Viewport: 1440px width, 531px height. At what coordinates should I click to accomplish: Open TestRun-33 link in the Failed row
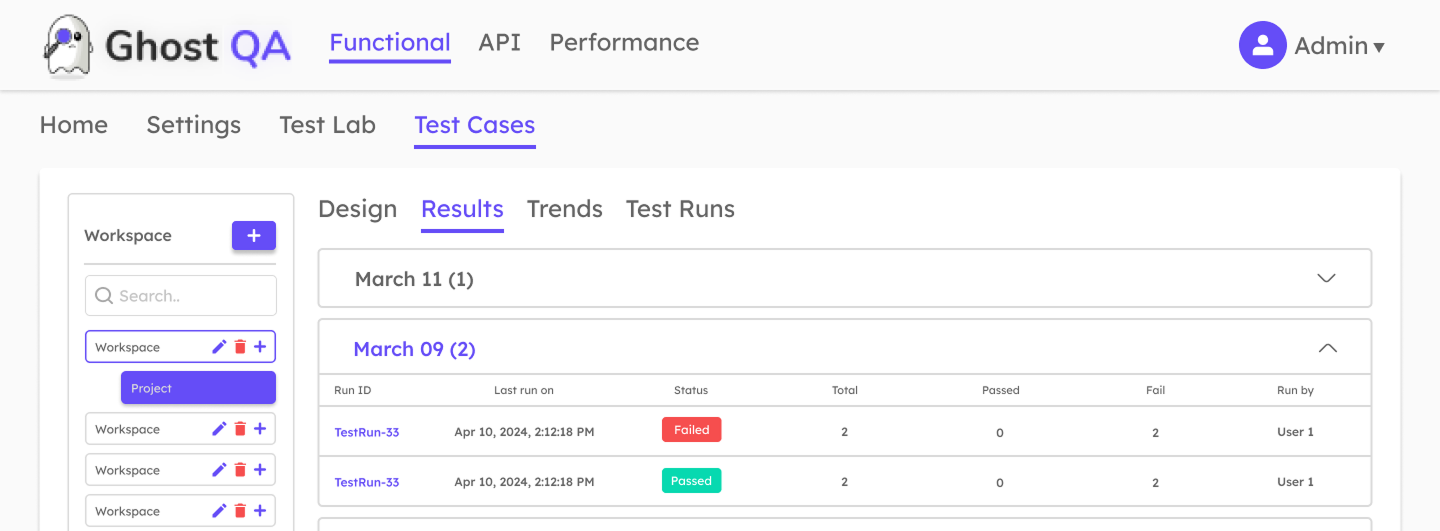coord(366,432)
